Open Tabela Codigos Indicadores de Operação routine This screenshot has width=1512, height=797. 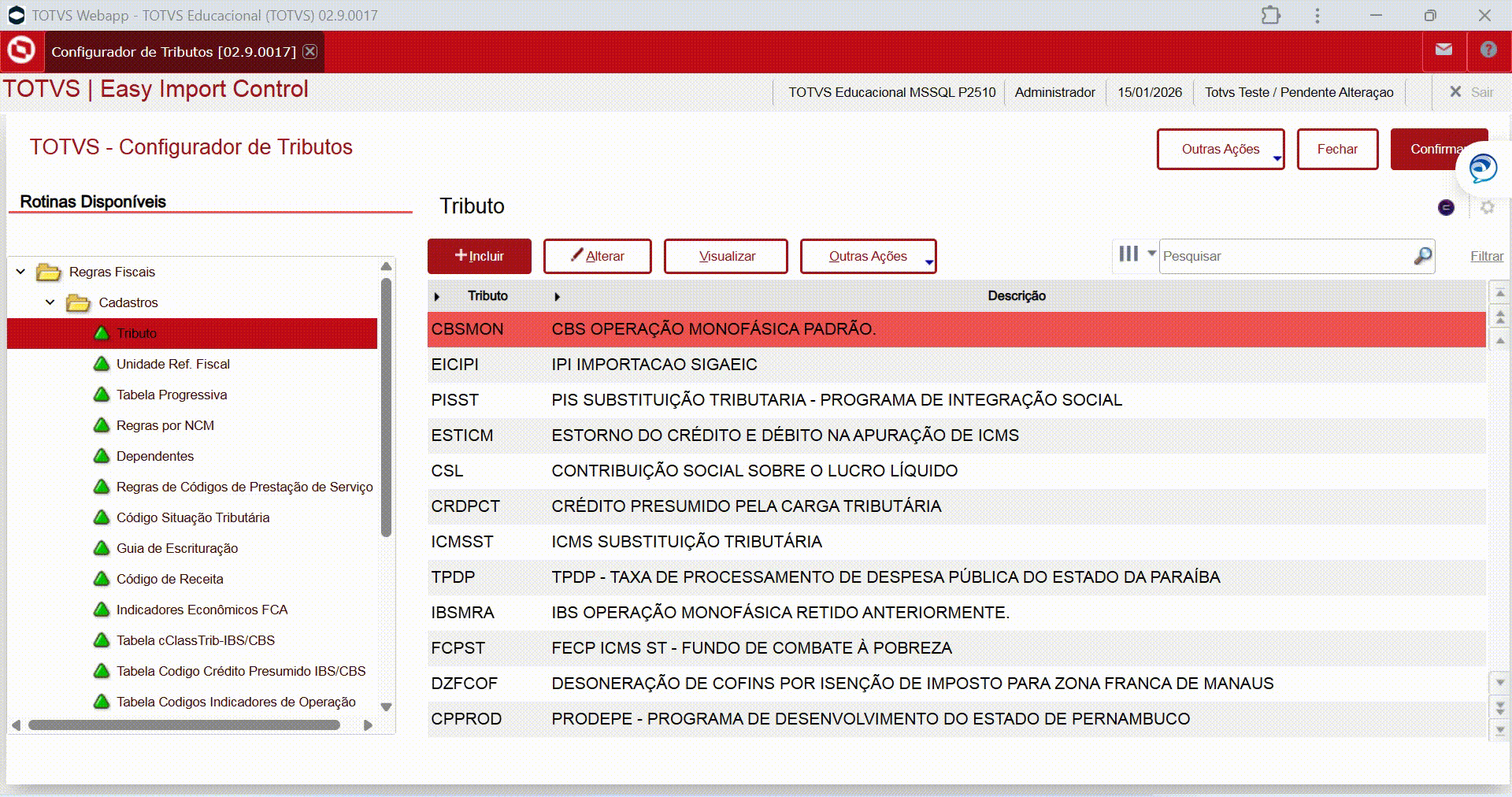235,702
